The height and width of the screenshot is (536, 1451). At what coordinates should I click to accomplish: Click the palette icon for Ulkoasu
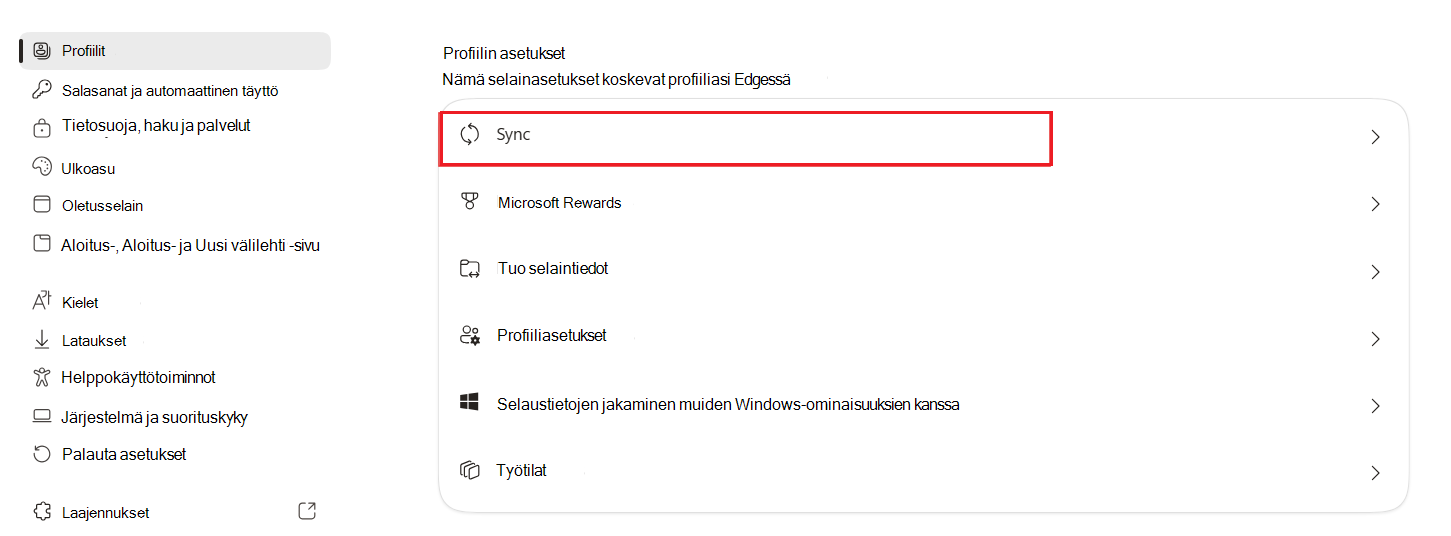point(42,167)
